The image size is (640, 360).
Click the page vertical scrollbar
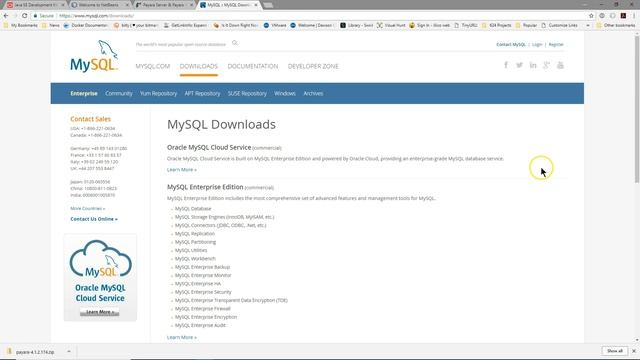[637, 109]
